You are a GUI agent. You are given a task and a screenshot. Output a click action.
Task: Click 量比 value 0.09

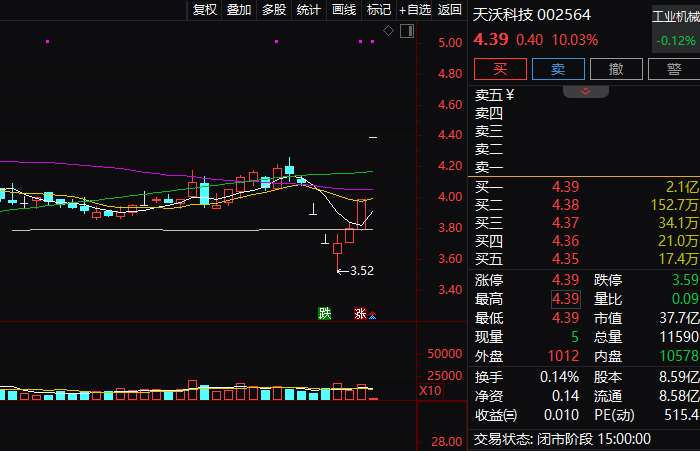(685, 299)
